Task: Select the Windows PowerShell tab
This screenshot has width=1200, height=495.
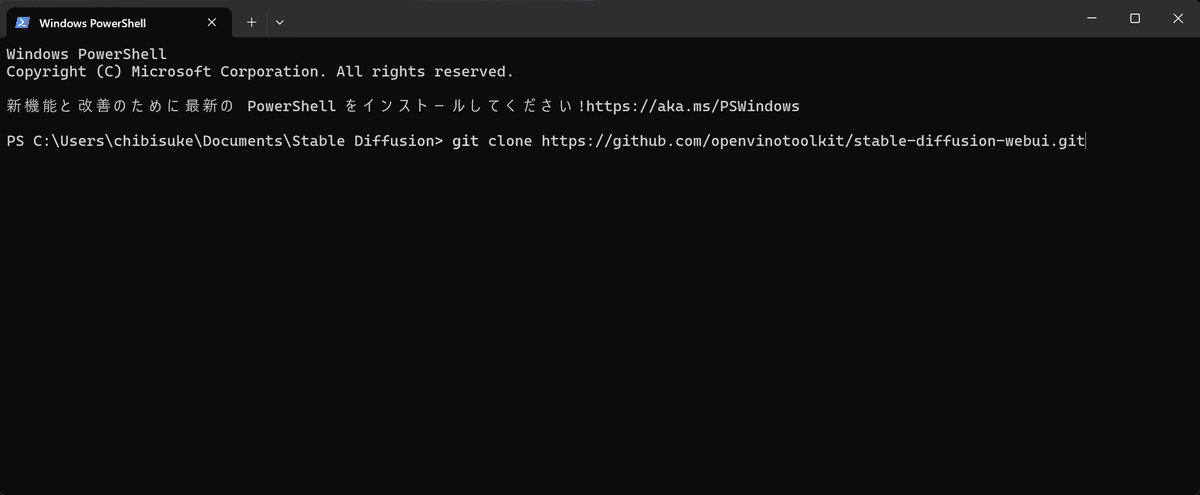Action: coord(116,22)
